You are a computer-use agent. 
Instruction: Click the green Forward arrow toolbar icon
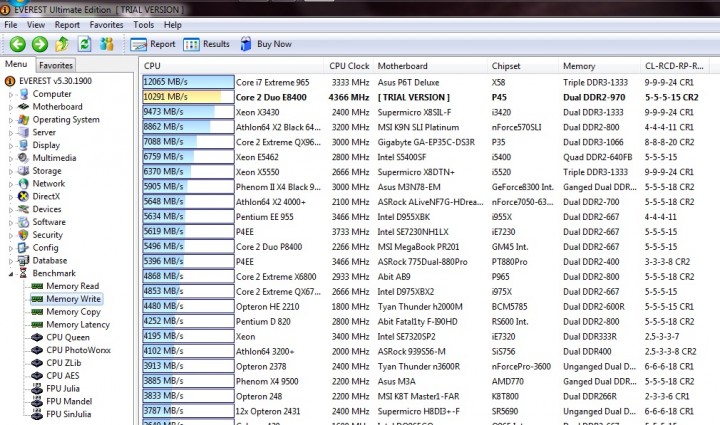pyautogui.click(x=40, y=44)
